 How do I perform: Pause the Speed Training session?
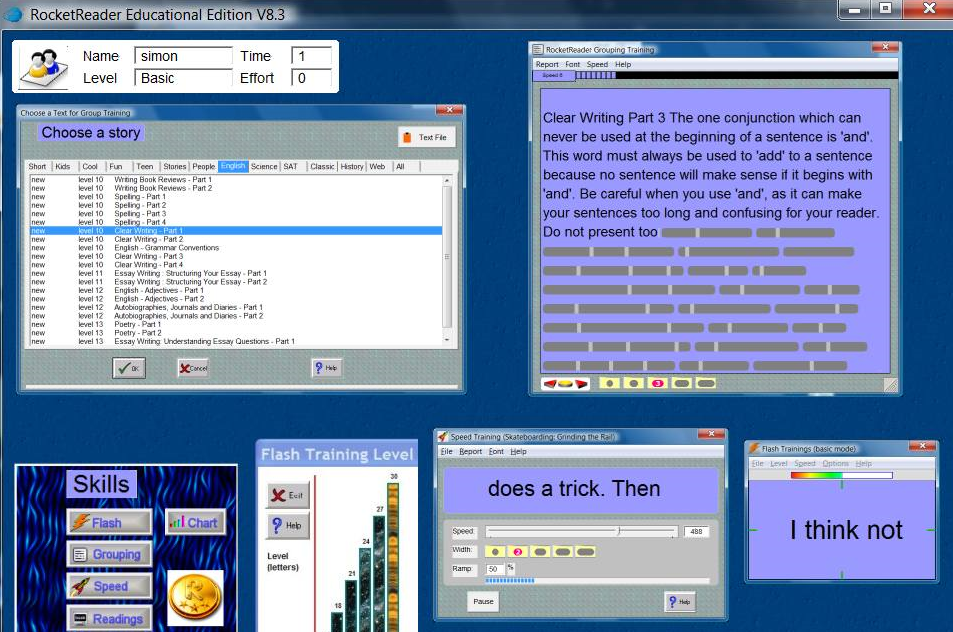(483, 602)
